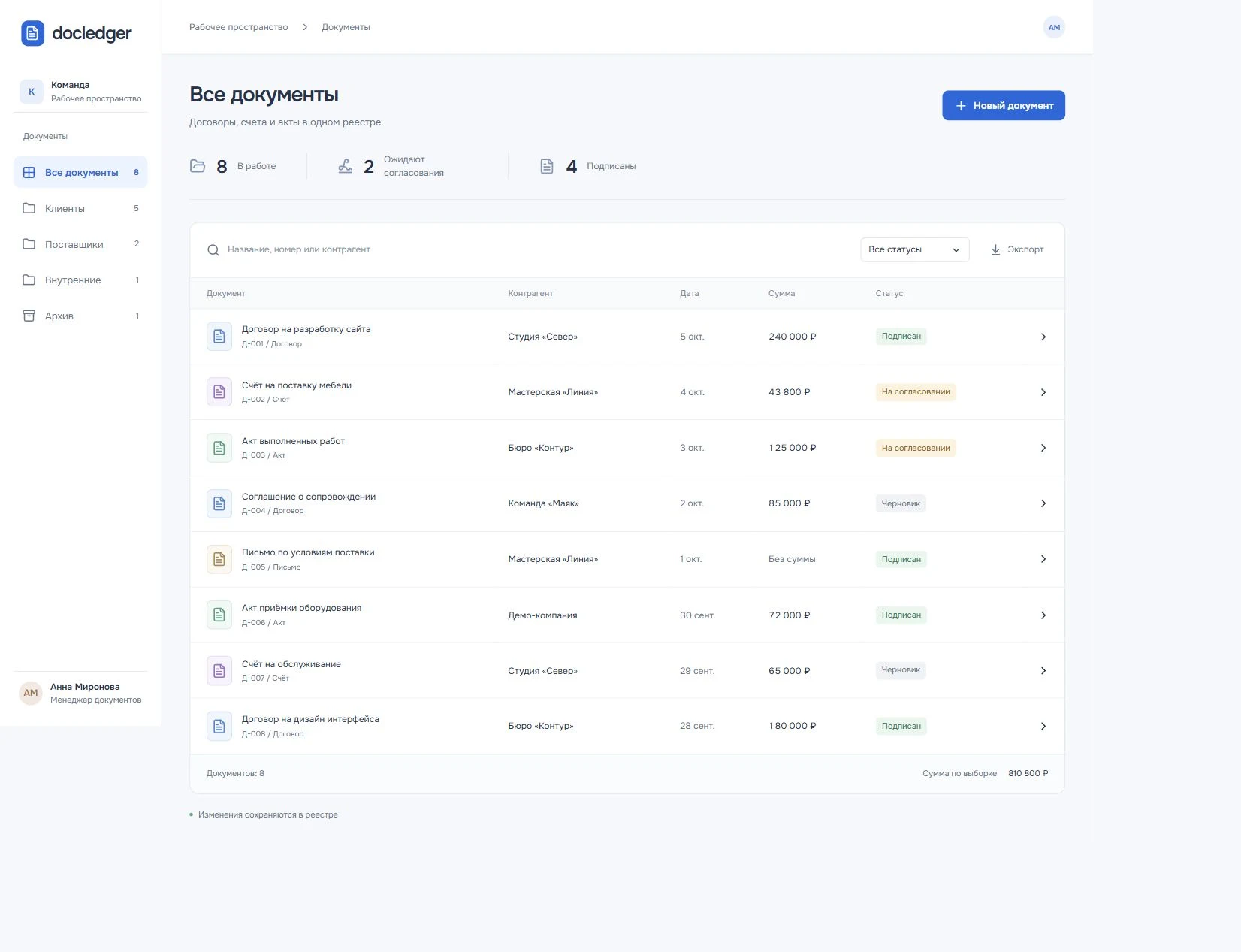Click the letter icon for Д-005 row
The image size is (1241, 952).
click(219, 559)
